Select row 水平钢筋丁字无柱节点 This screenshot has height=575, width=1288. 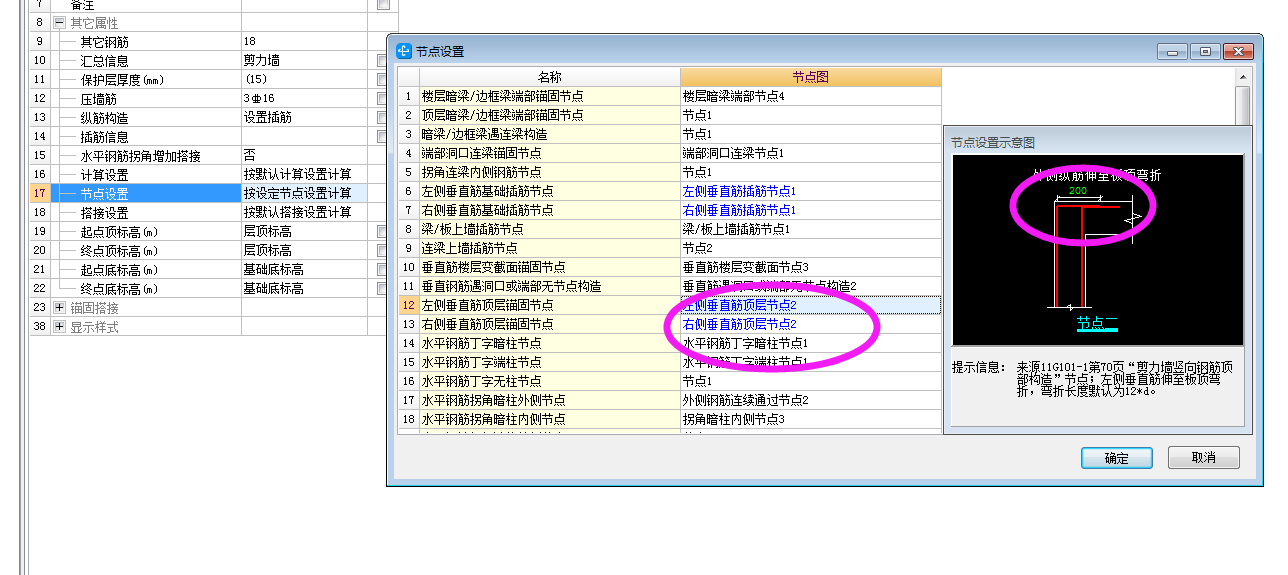pyautogui.click(x=550, y=381)
